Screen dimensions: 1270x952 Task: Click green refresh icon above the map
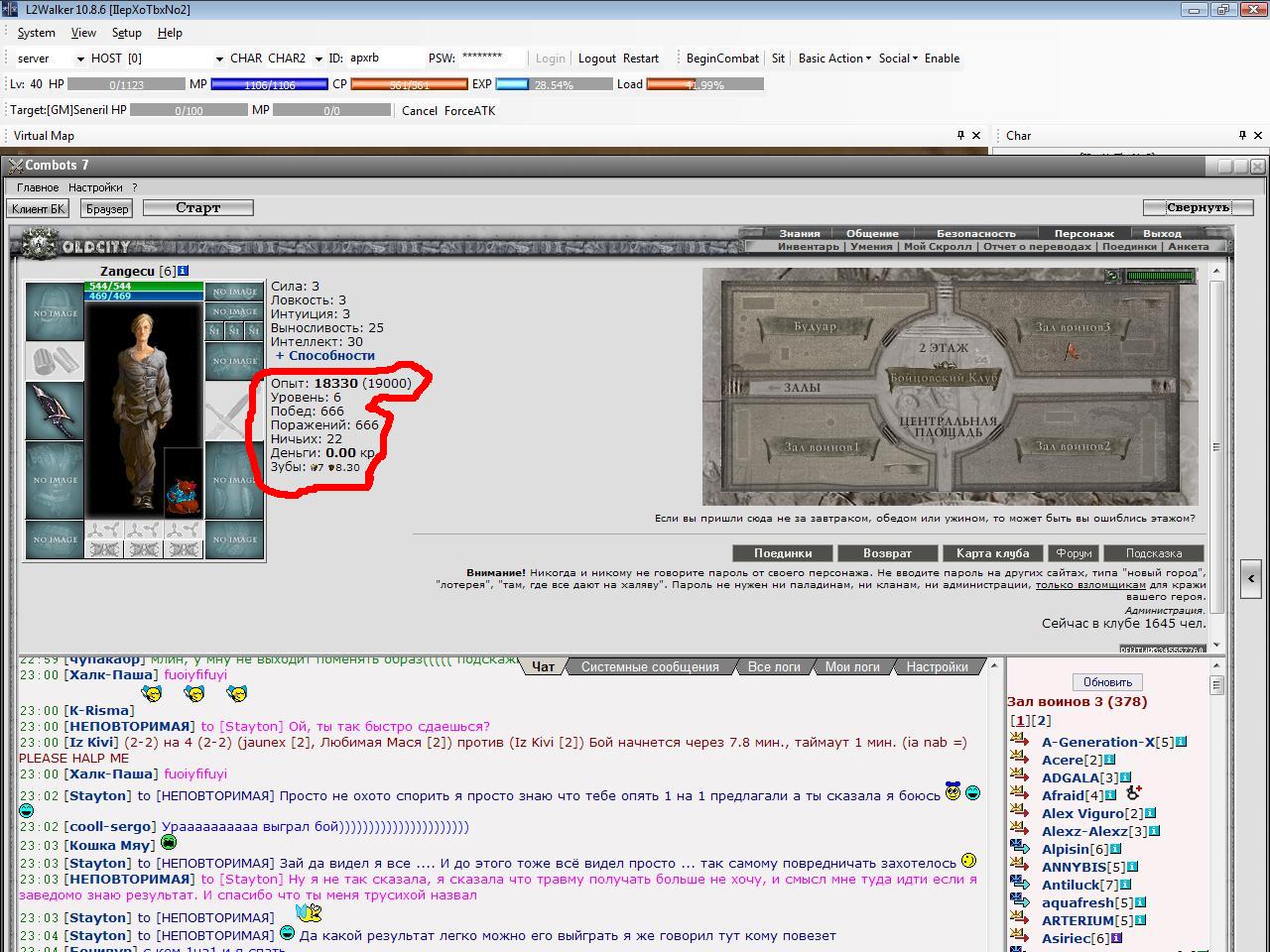1112,276
